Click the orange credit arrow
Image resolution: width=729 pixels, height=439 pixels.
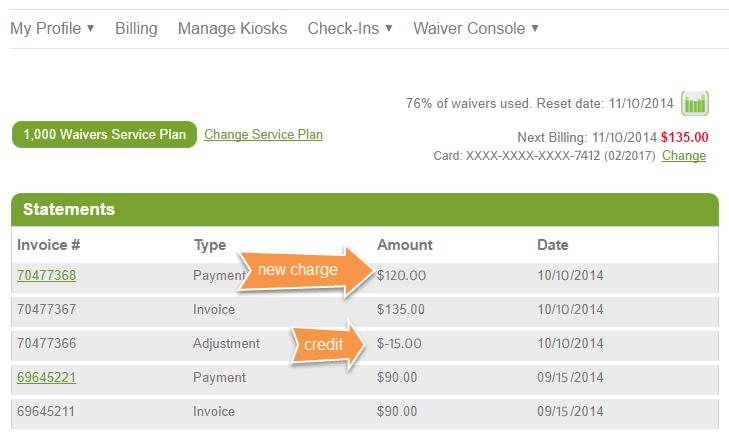(x=325, y=343)
